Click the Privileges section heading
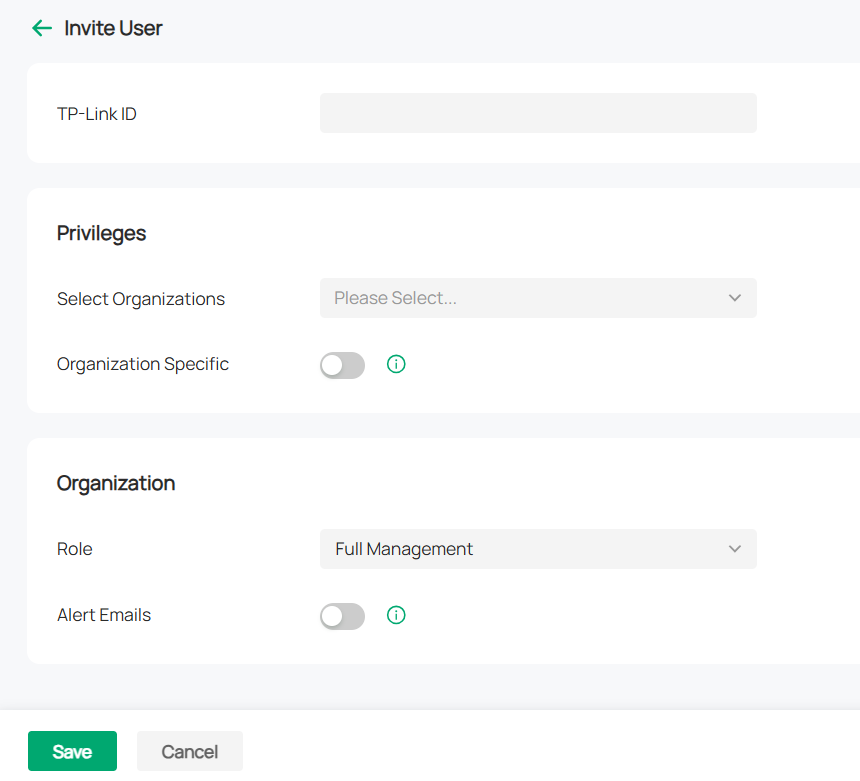Screen dimensions: 860x781 (101, 233)
